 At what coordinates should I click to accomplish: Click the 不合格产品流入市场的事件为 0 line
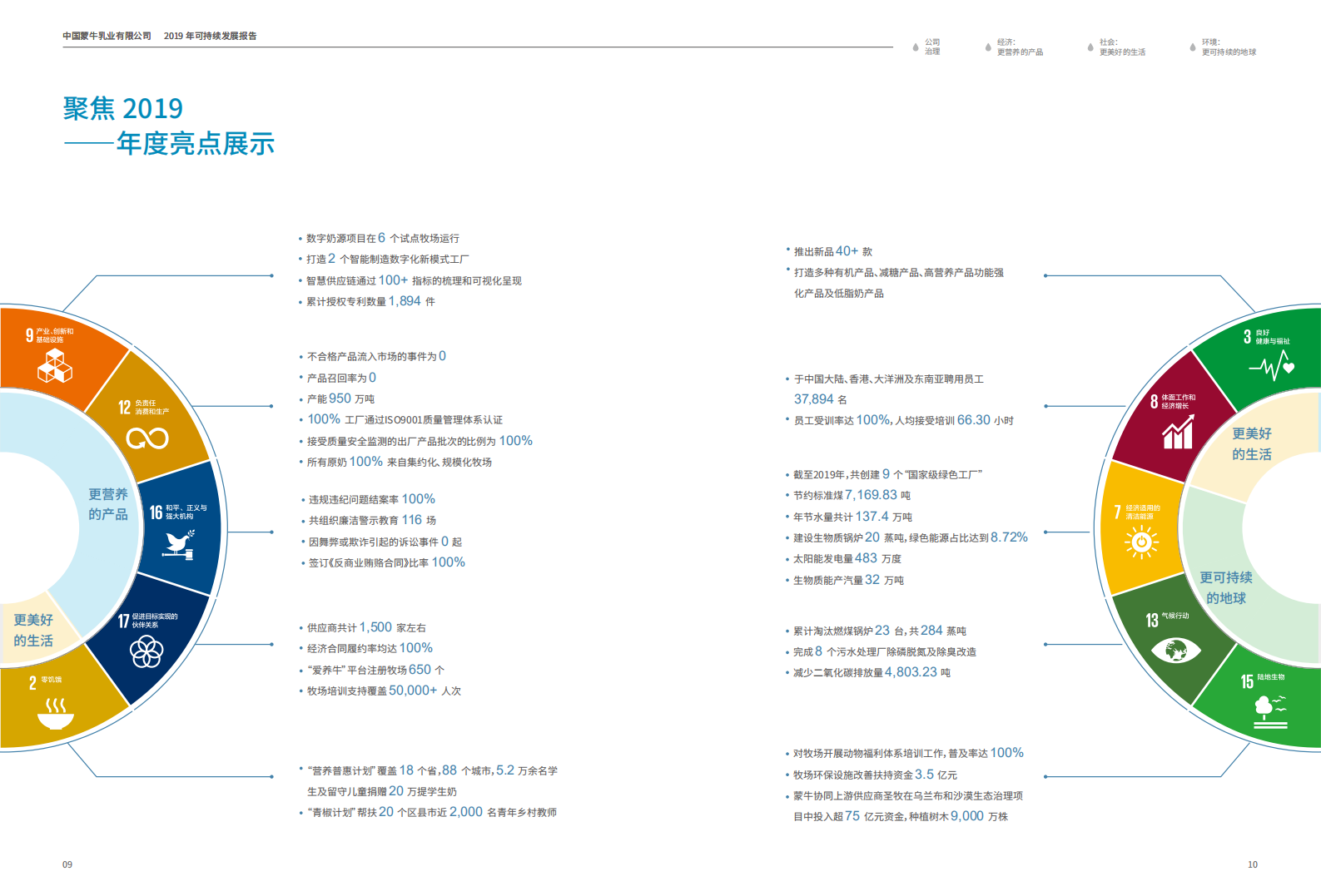point(376,356)
